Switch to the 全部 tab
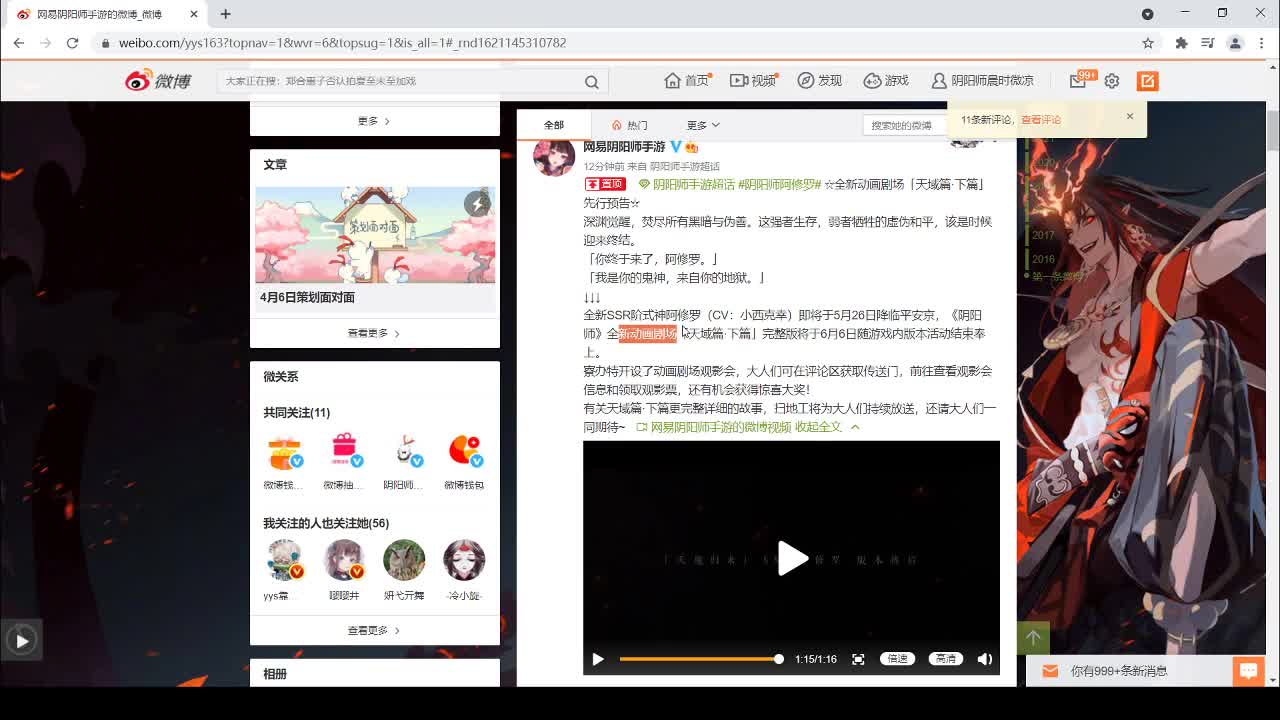The width and height of the screenshot is (1280, 720). click(x=554, y=125)
